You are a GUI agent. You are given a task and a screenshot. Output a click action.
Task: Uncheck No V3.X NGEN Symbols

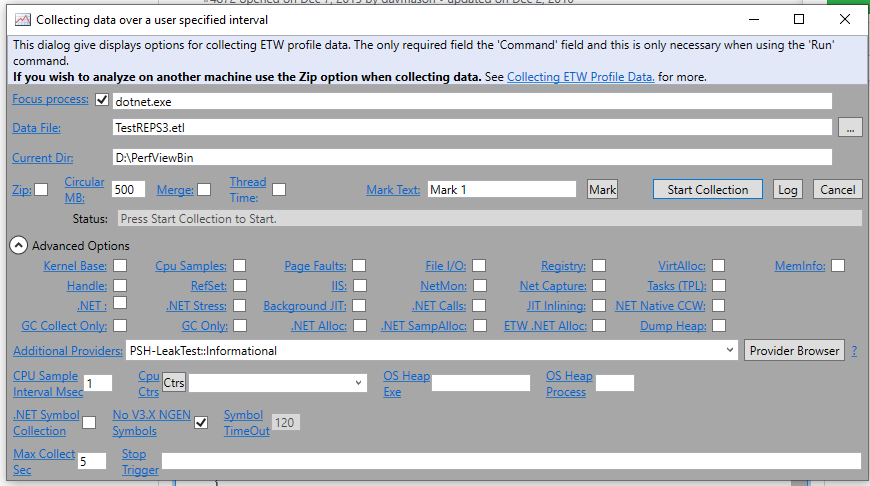pyautogui.click(x=201, y=423)
